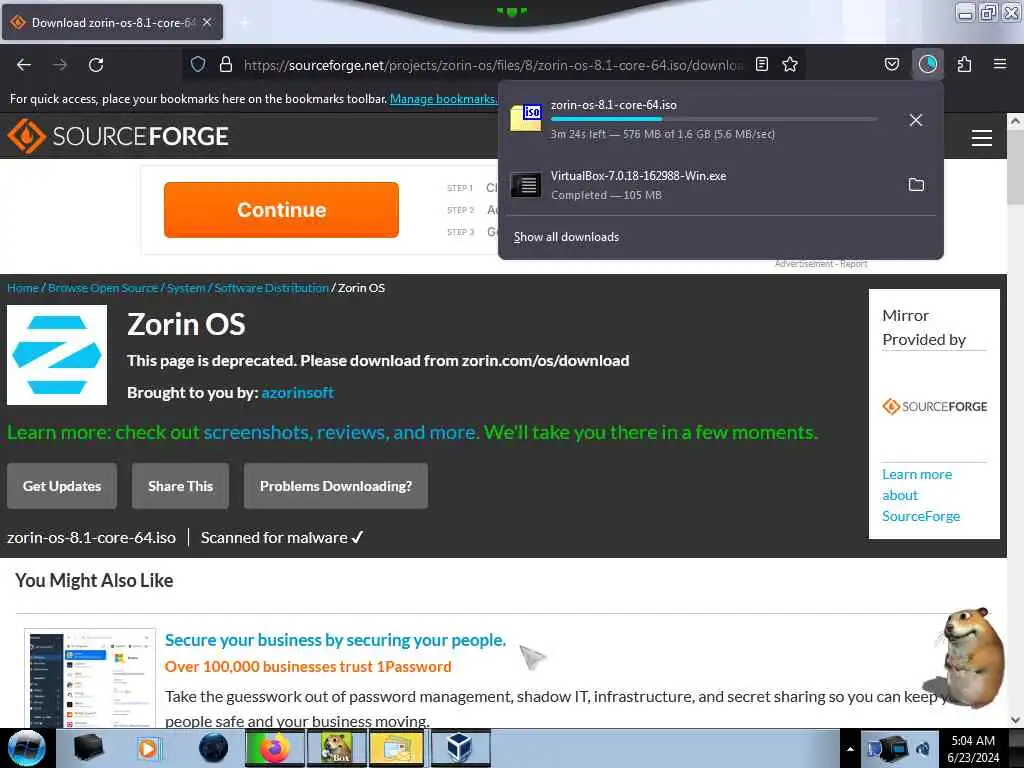
Task: Toggle the downloads progress toolbar icon
Action: pyautogui.click(x=928, y=64)
